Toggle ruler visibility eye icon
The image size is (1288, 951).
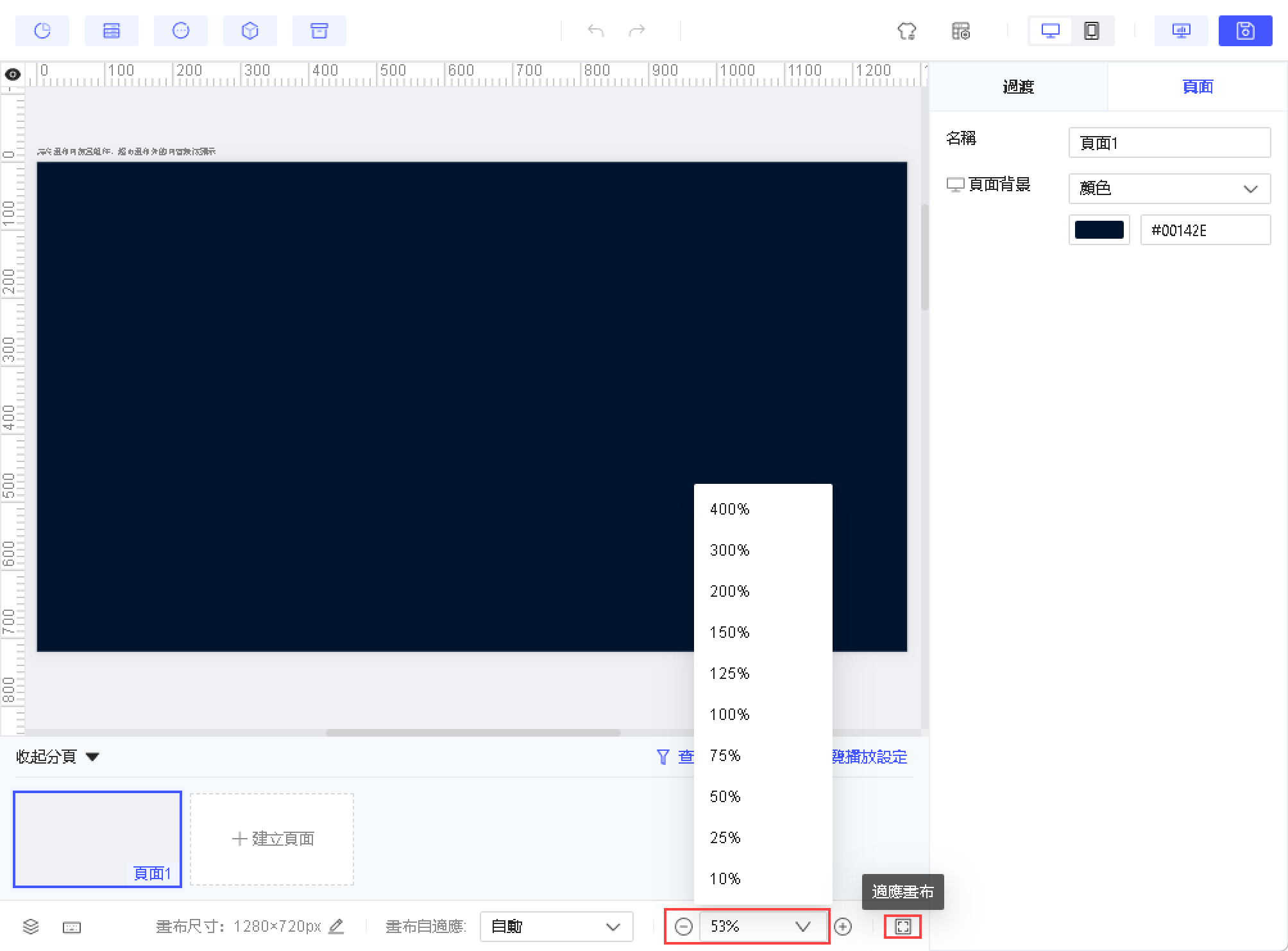[x=12, y=74]
